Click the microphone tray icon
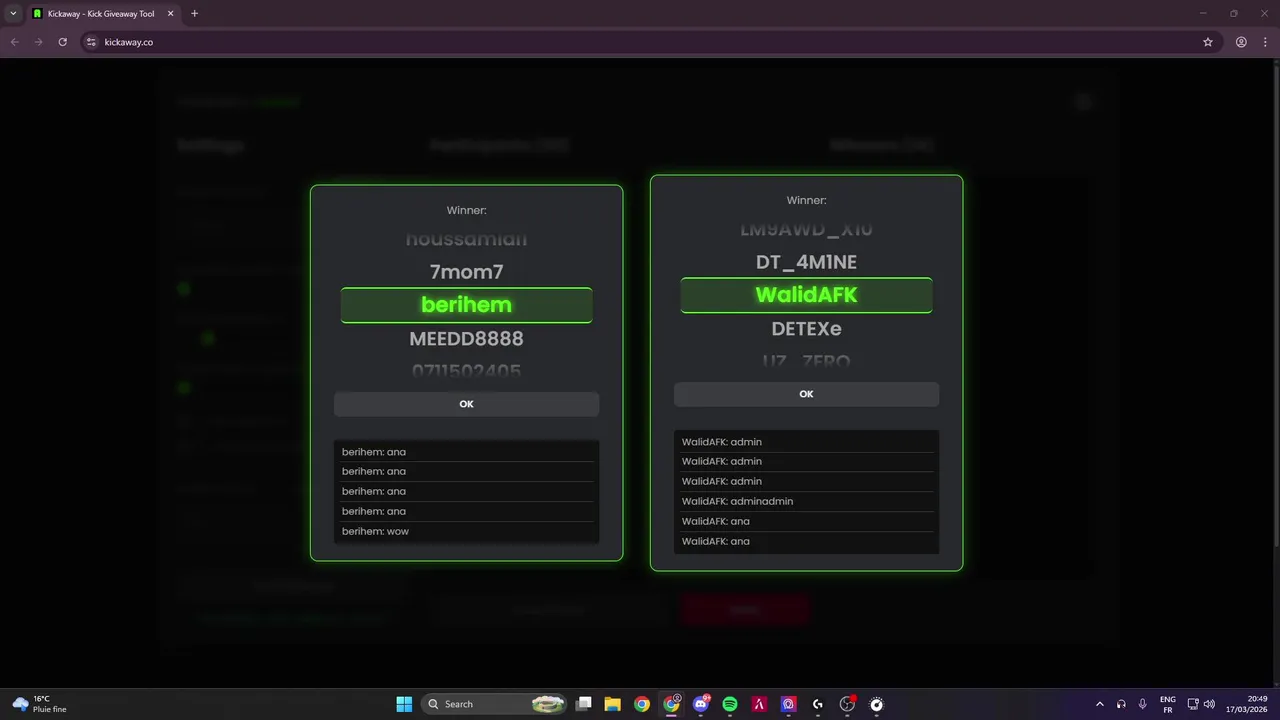This screenshot has height=720, width=1280. tap(1142, 704)
